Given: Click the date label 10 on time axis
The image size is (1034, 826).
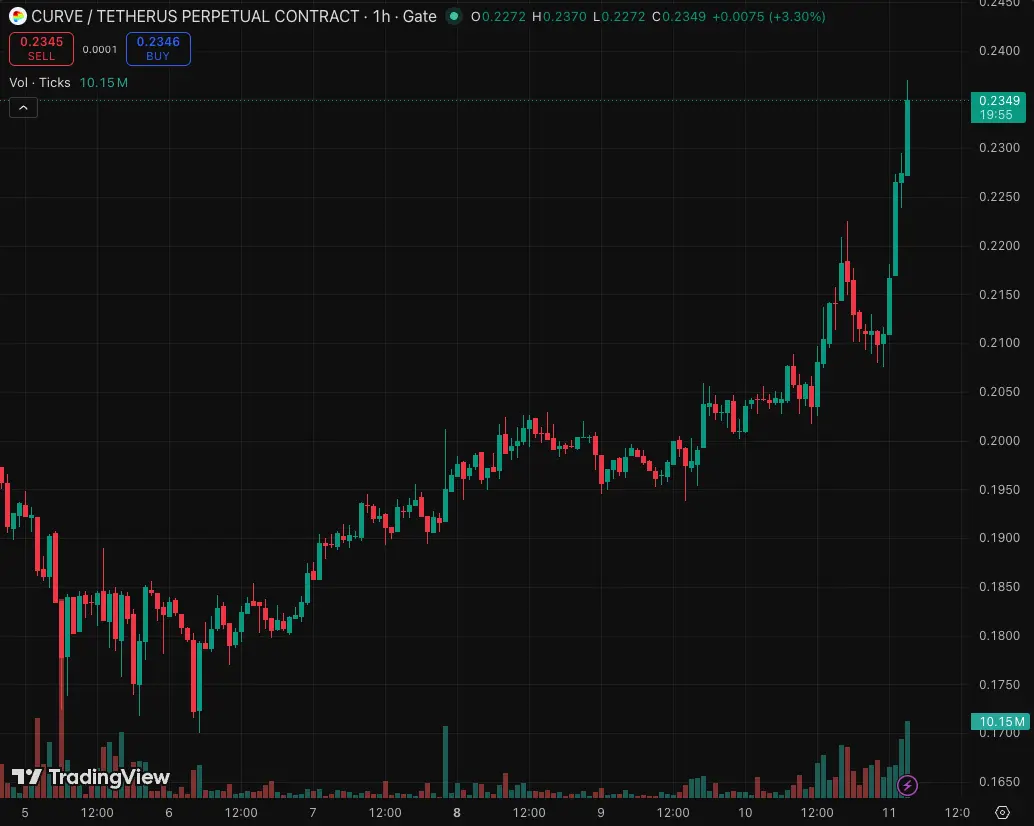Looking at the screenshot, I should (745, 812).
